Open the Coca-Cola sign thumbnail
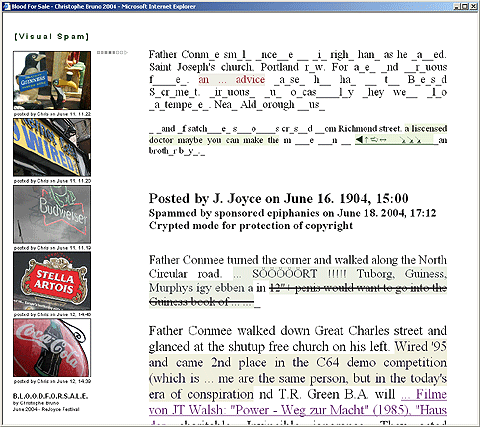This screenshot has height=427, width=480. 52,348
